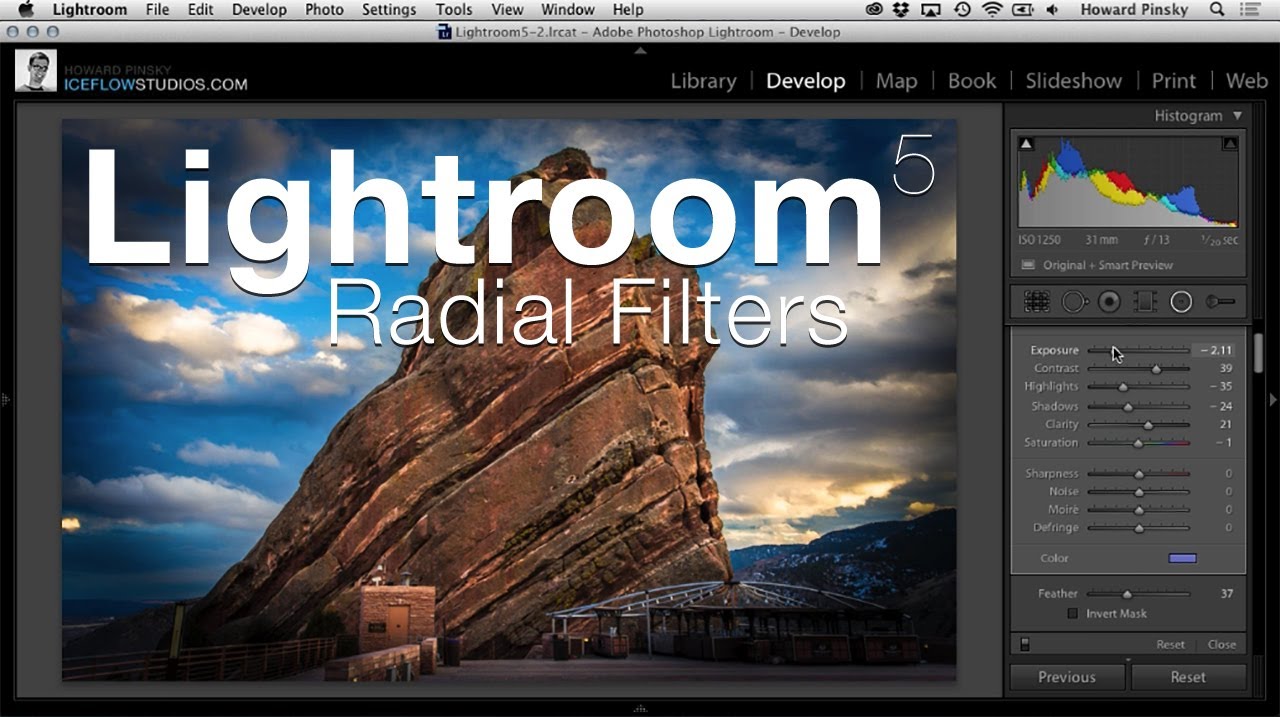
Task: Open the Slideshow module
Action: [x=1073, y=81]
